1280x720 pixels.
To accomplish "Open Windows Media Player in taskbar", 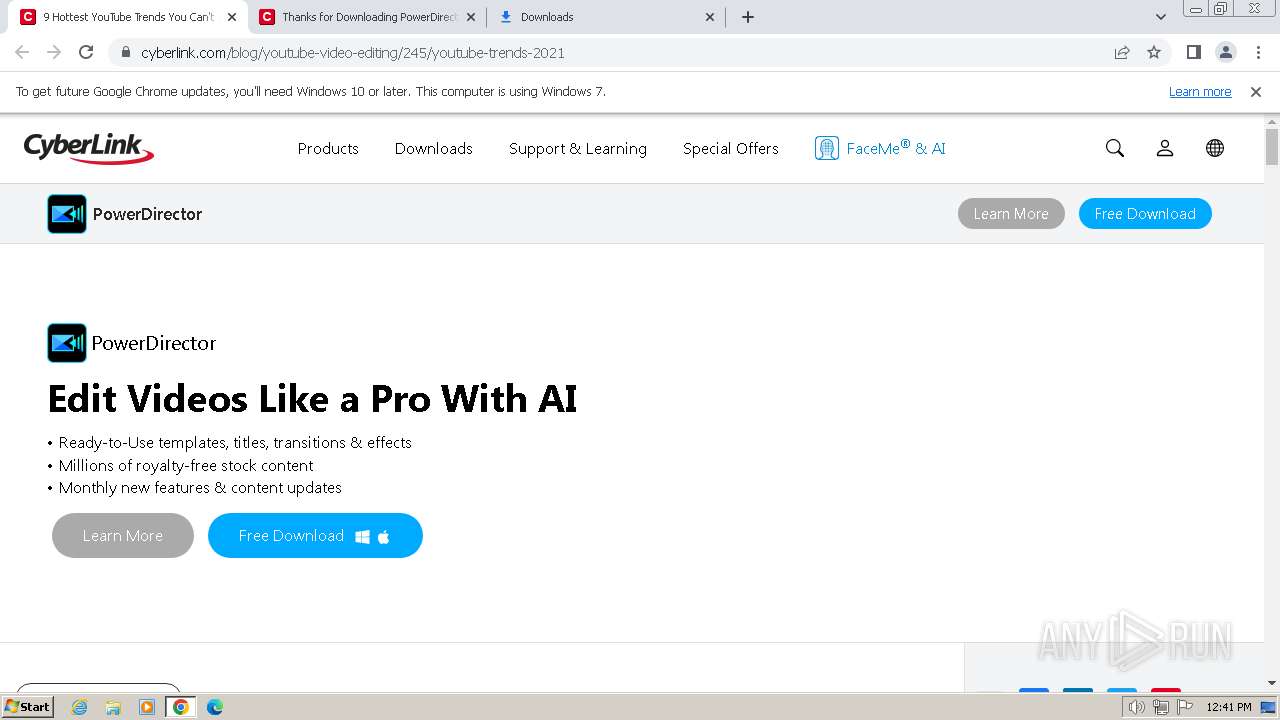I will click(147, 707).
